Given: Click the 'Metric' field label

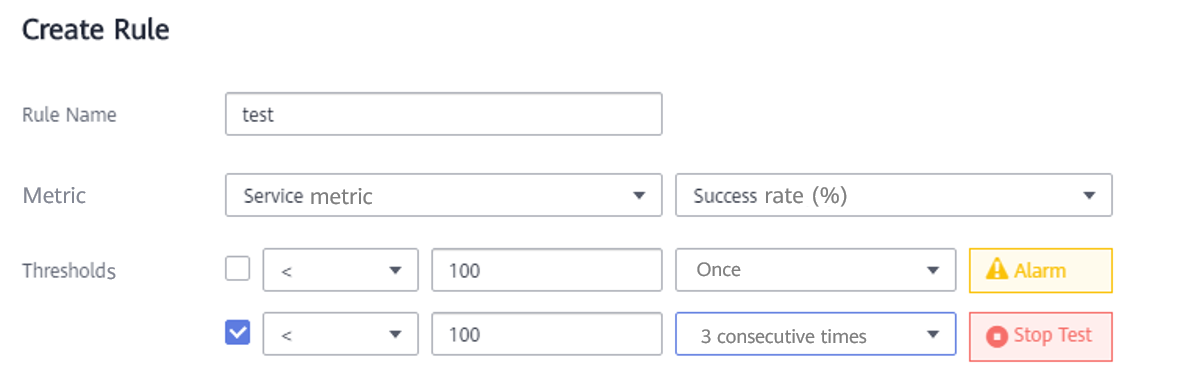Looking at the screenshot, I should click(54, 196).
